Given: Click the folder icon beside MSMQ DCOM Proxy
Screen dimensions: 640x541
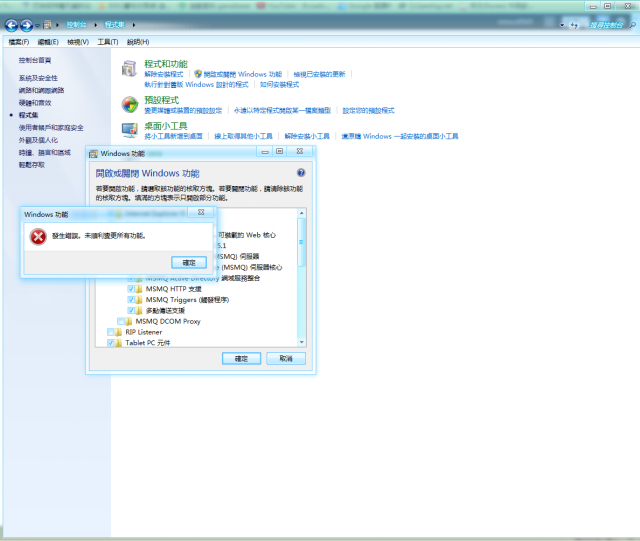Looking at the screenshot, I should [x=128, y=321].
